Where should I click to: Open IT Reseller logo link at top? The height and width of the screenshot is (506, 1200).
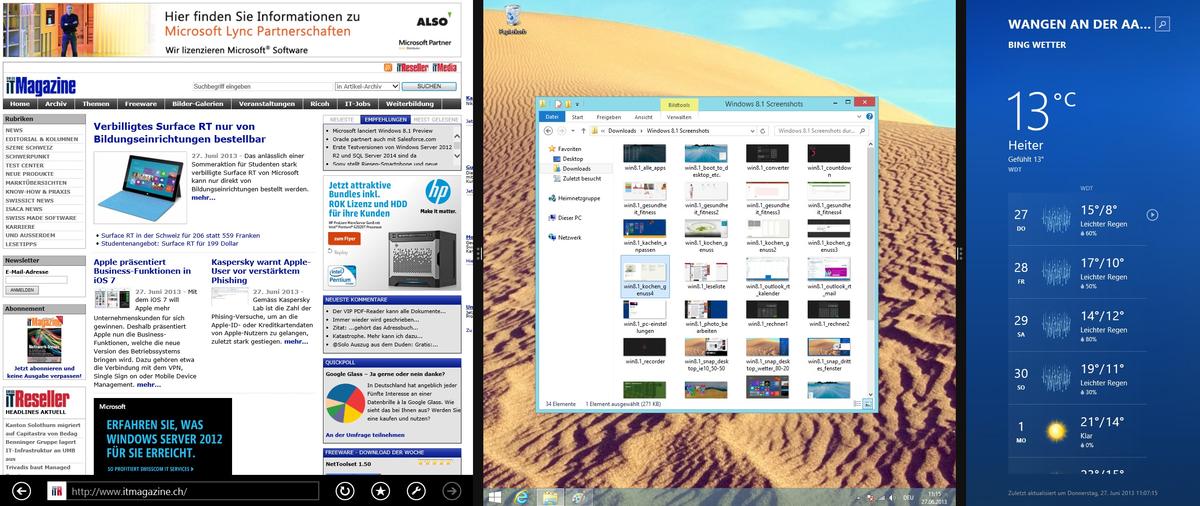click(x=412, y=67)
